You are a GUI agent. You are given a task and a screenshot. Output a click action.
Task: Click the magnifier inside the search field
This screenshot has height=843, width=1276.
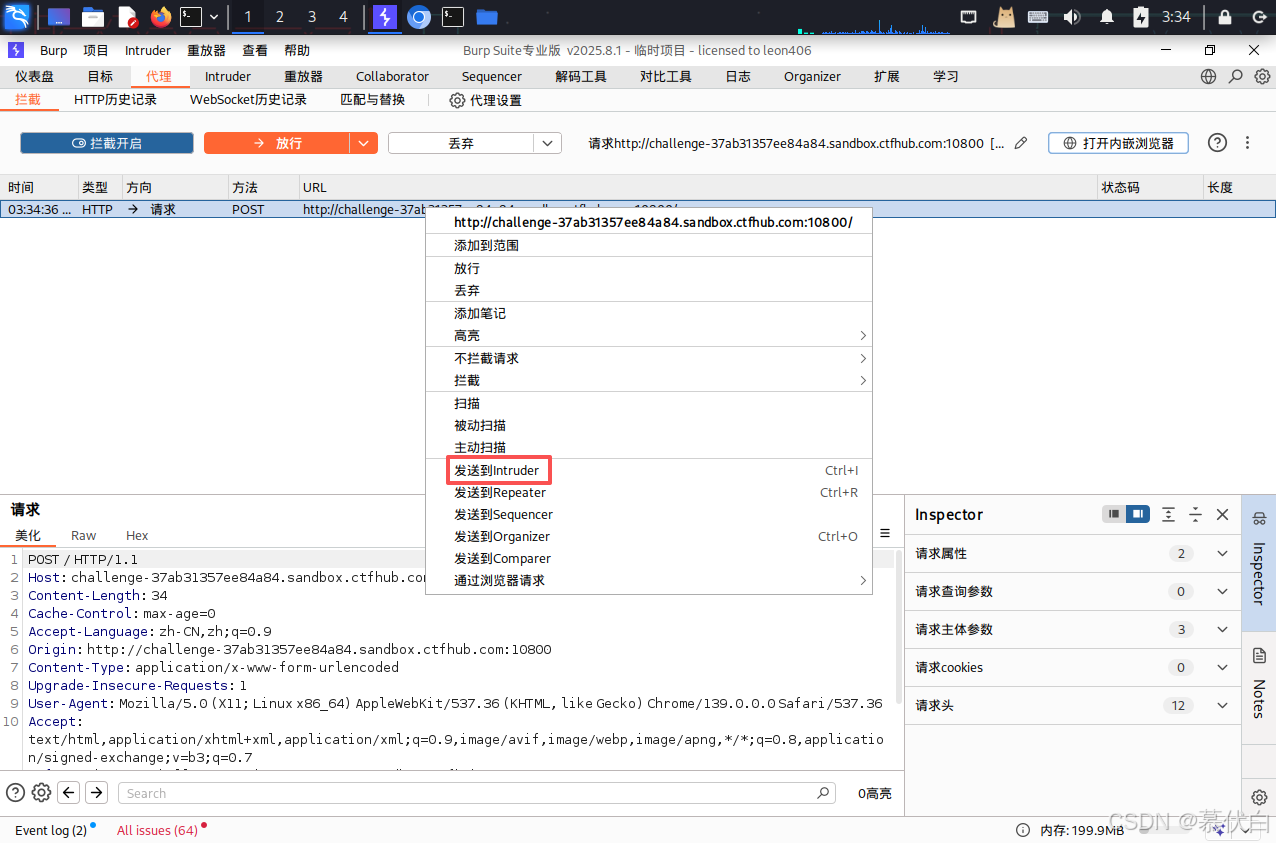(x=823, y=793)
